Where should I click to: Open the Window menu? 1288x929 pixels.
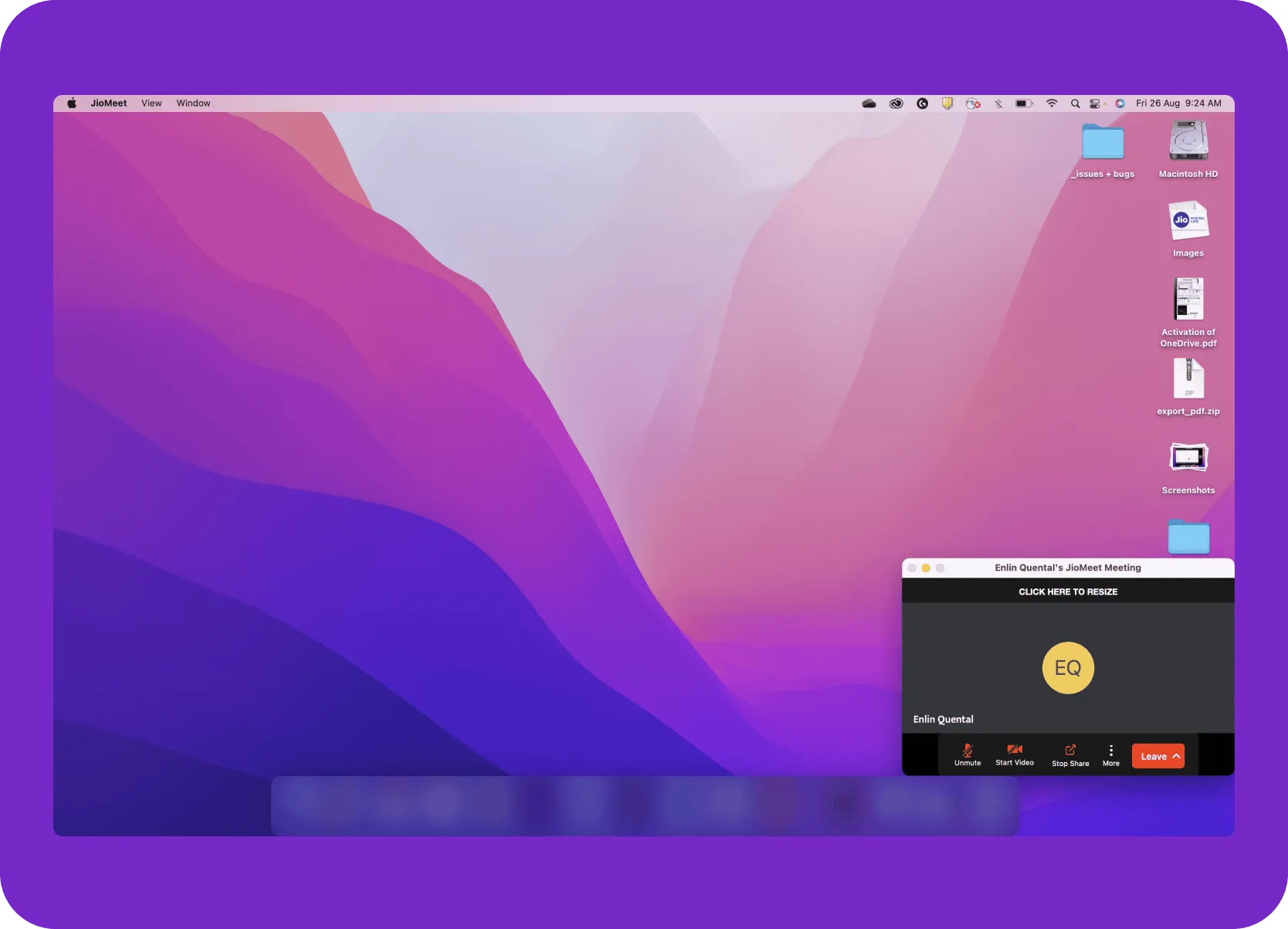pos(192,103)
